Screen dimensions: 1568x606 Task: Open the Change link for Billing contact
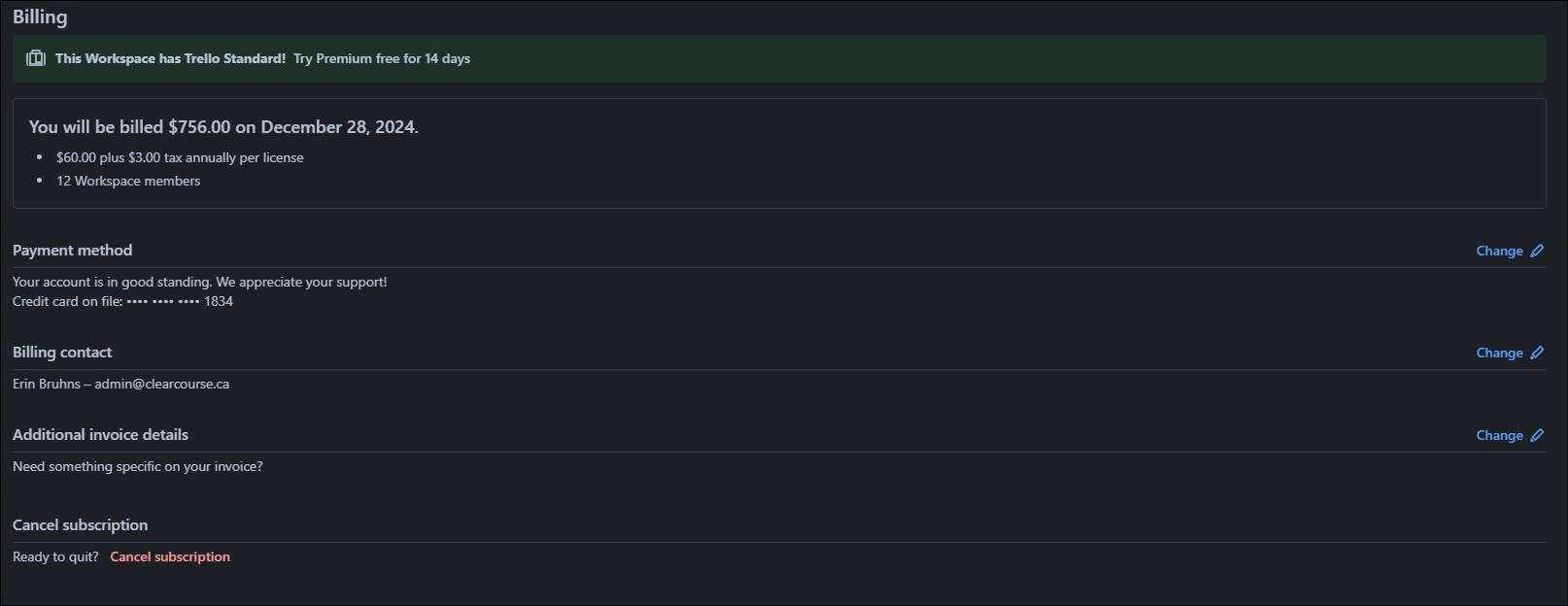tap(1499, 353)
